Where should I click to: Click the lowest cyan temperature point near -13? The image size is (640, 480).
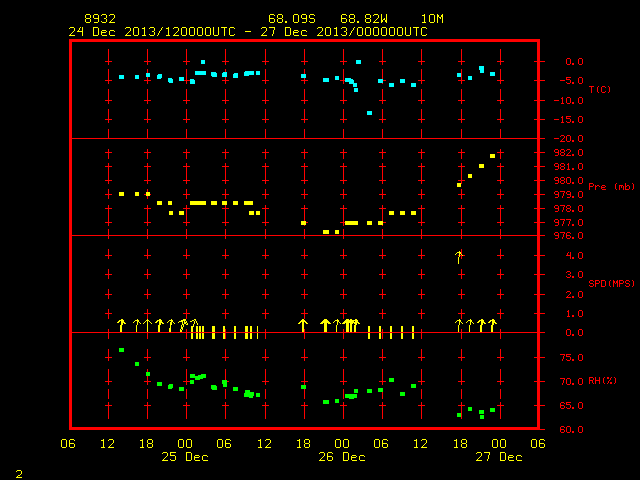[x=369, y=113]
